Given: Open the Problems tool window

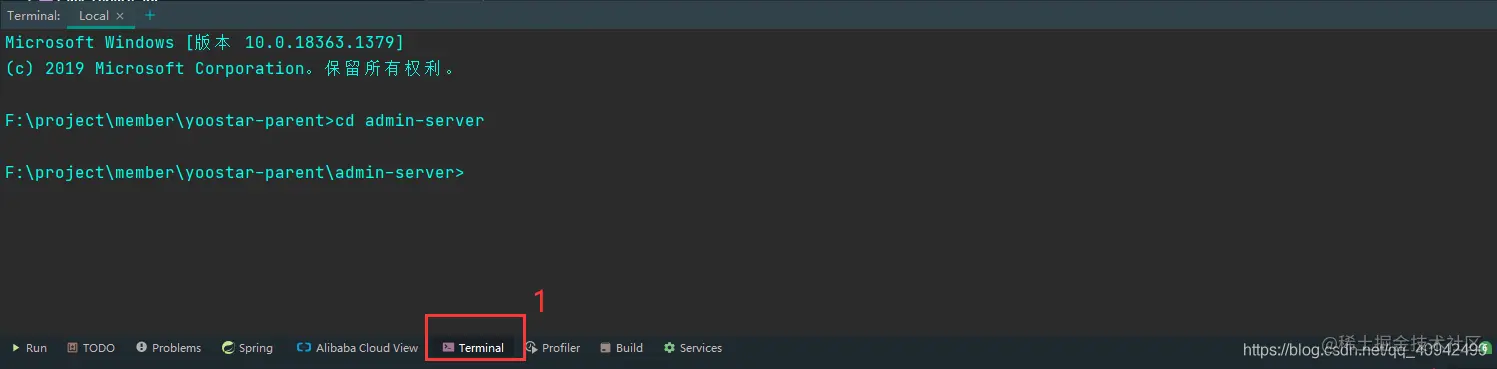Looking at the screenshot, I should [168, 348].
